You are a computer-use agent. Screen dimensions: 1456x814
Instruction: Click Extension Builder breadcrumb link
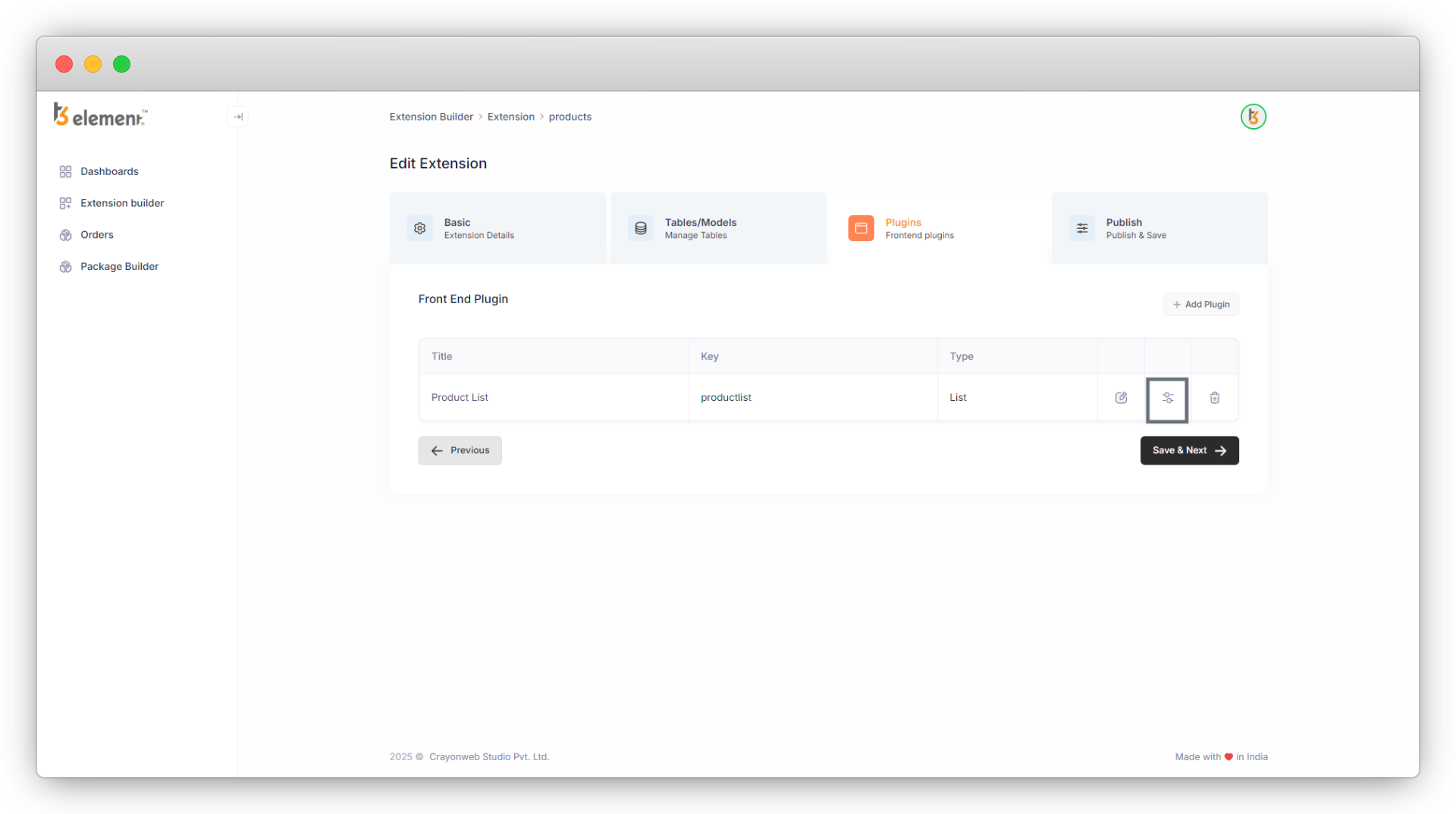click(431, 117)
